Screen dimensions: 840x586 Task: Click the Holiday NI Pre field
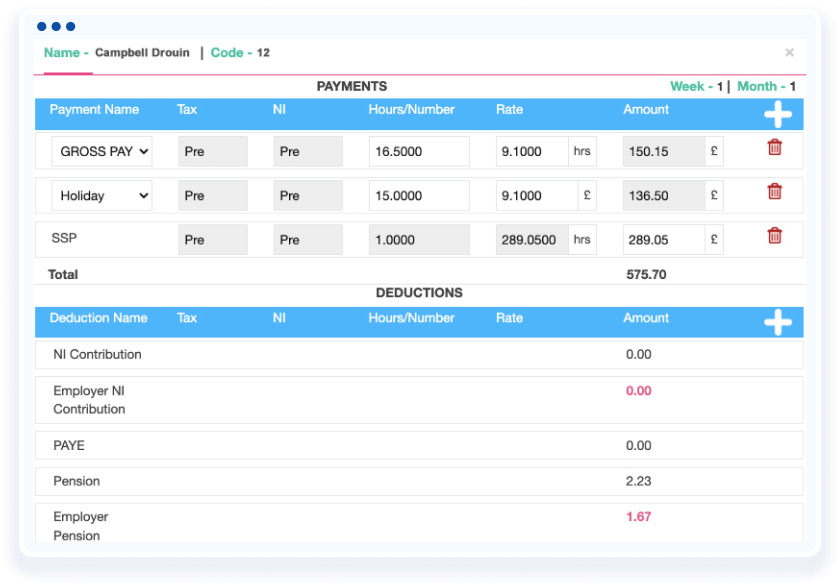(x=308, y=196)
